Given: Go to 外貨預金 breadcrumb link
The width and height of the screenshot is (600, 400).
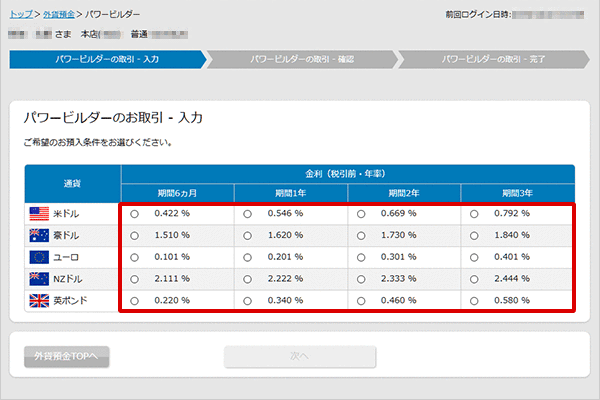Looking at the screenshot, I should point(55,15).
